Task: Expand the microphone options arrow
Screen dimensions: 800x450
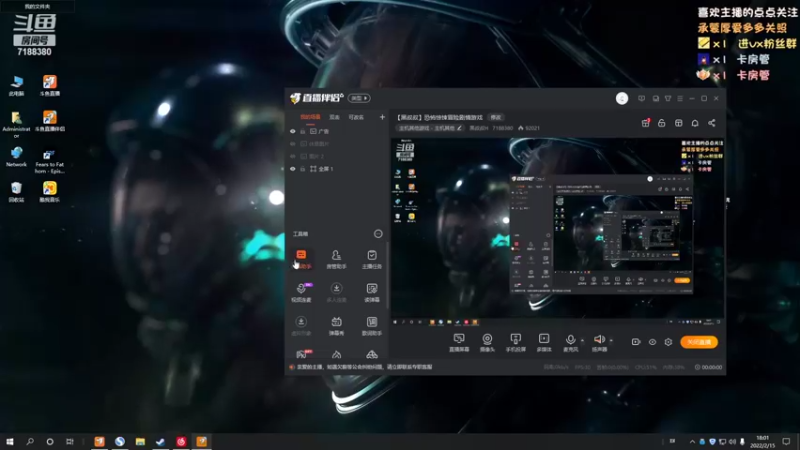Action: (x=583, y=340)
